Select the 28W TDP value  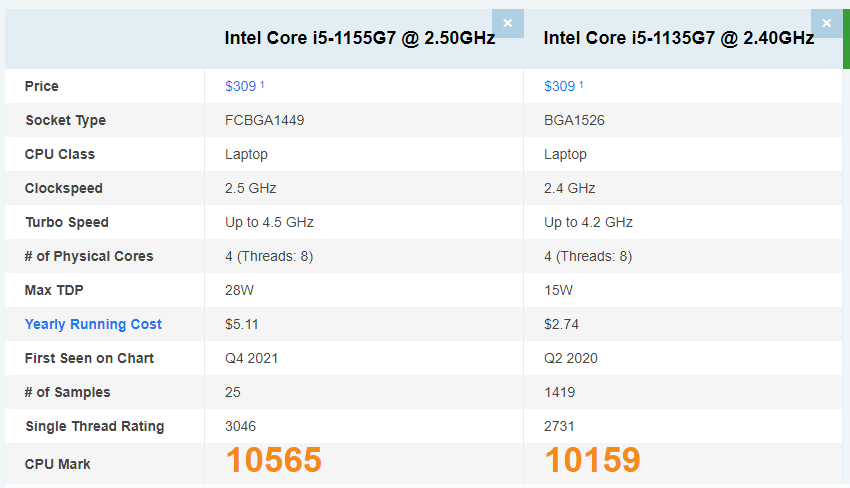point(239,291)
